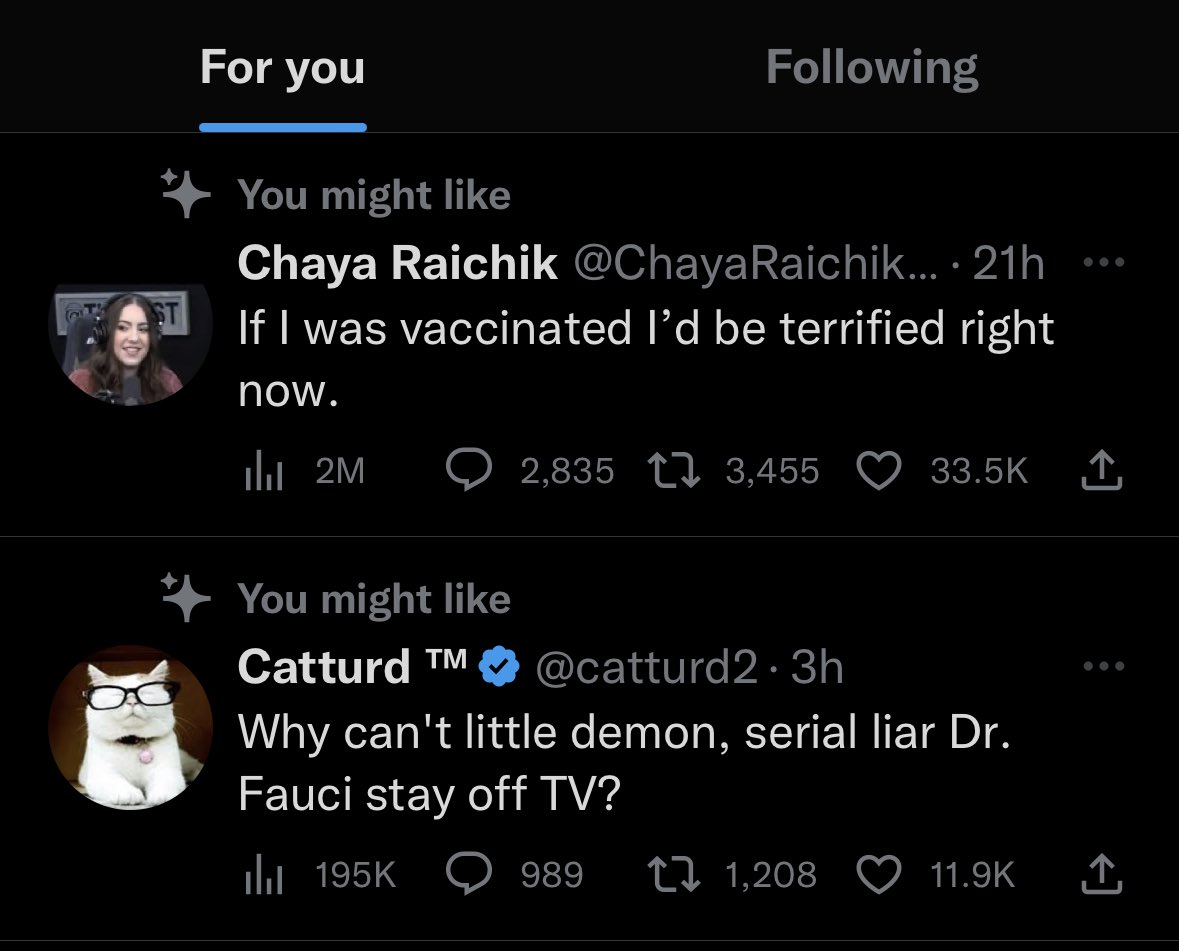The height and width of the screenshot is (951, 1179).
Task: Click the Chaya Raichik display name
Action: click(397, 264)
